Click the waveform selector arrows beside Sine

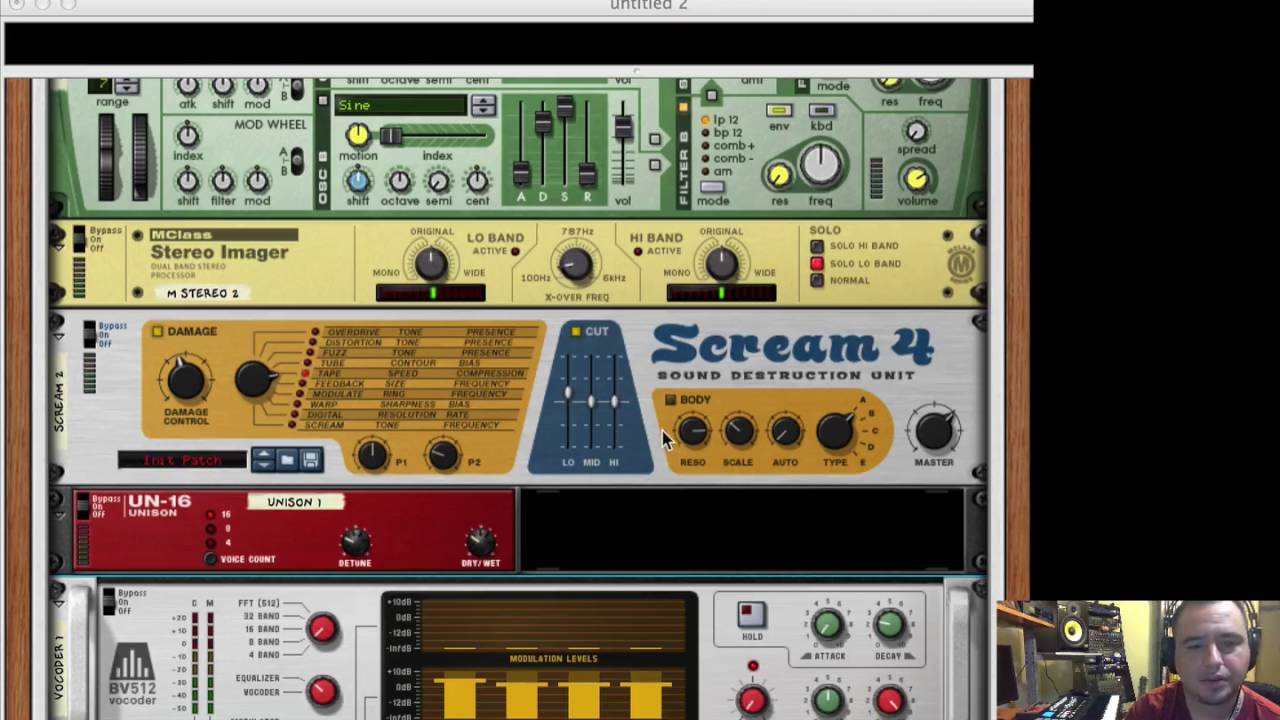pos(483,105)
